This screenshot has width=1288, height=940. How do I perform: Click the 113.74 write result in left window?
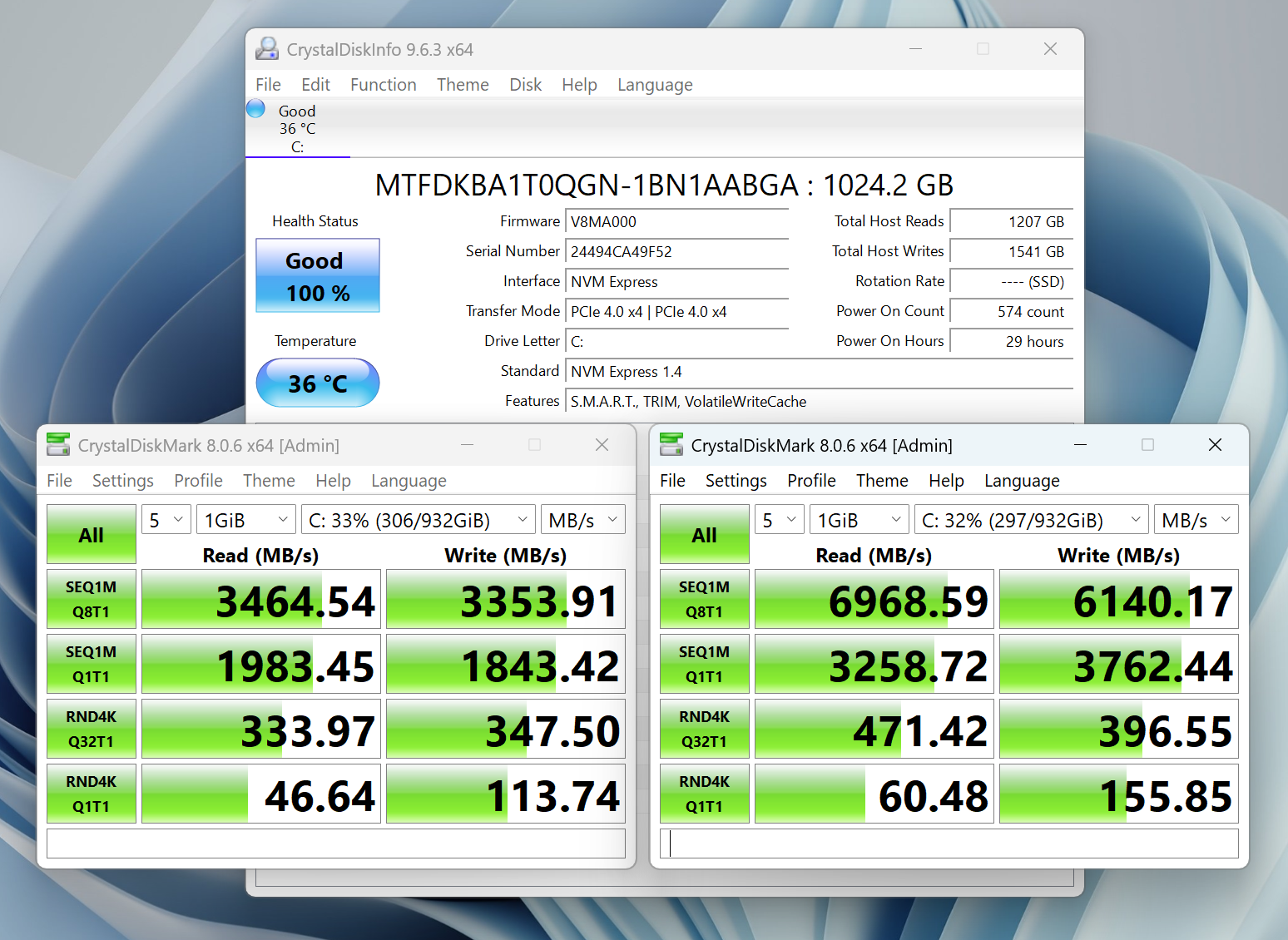(x=506, y=794)
